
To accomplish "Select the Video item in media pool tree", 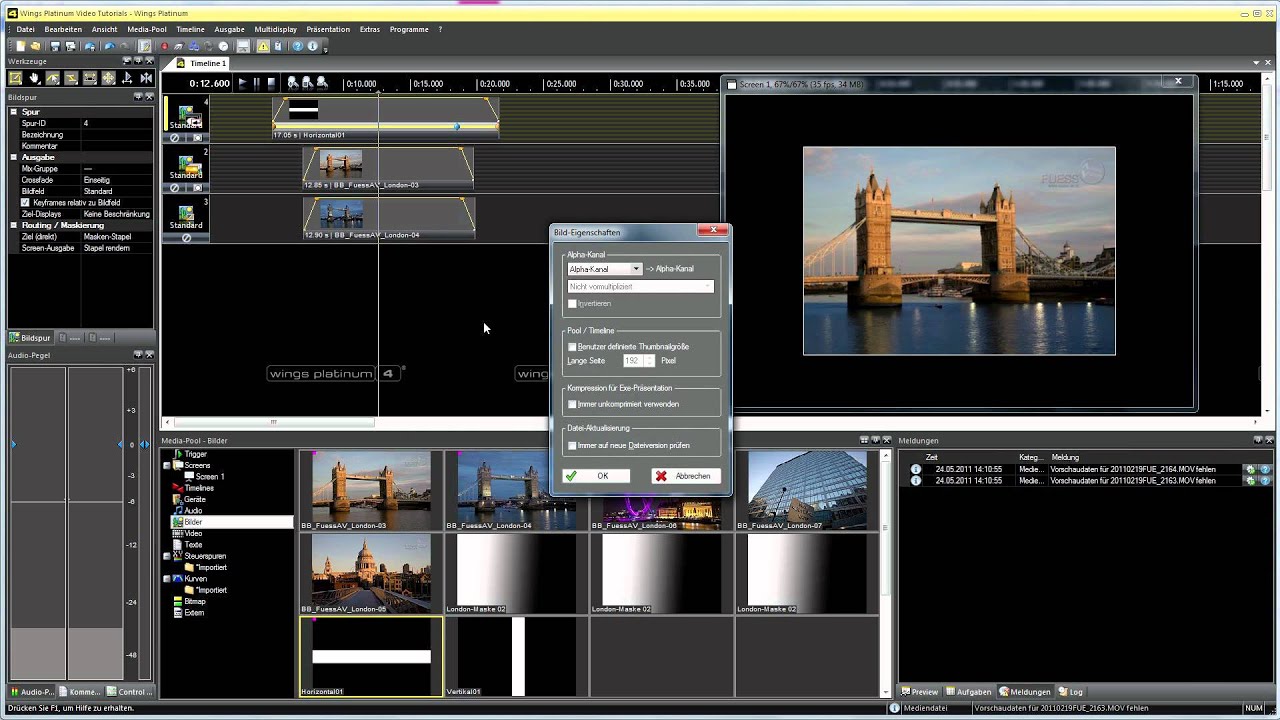I will (193, 533).
